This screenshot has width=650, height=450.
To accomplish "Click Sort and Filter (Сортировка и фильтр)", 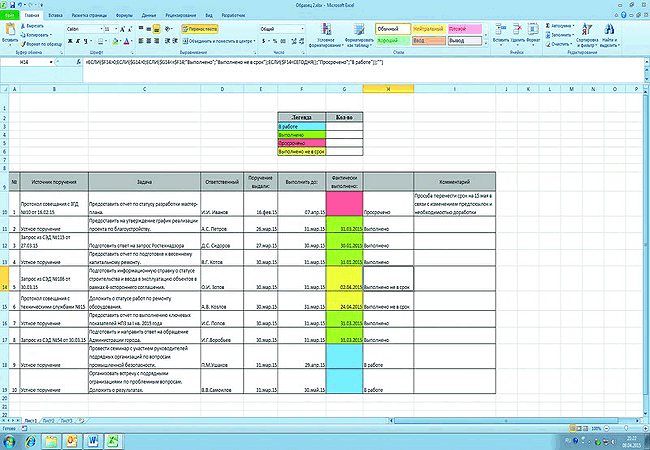I will [x=587, y=35].
